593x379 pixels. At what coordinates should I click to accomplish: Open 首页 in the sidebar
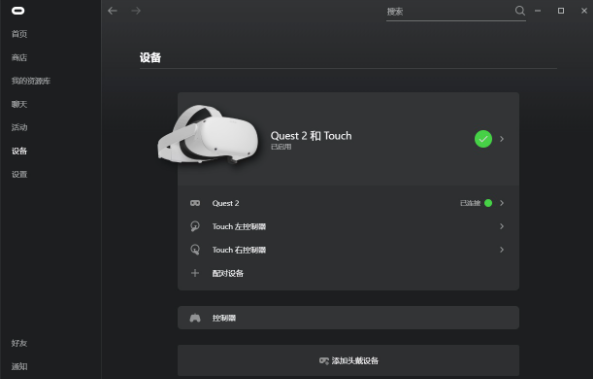(19, 34)
